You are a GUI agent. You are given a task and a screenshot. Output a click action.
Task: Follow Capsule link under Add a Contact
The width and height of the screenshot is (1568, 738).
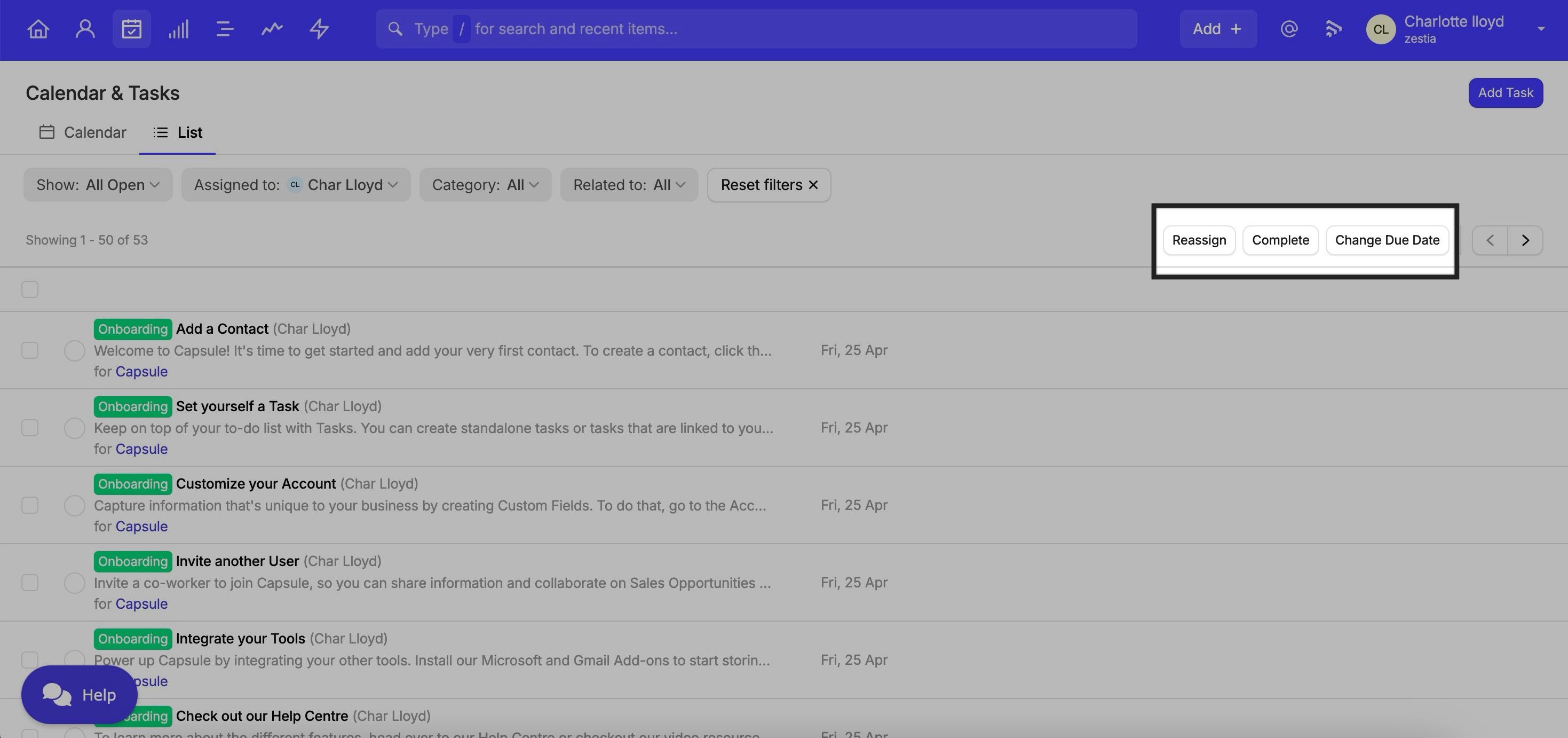tap(141, 372)
